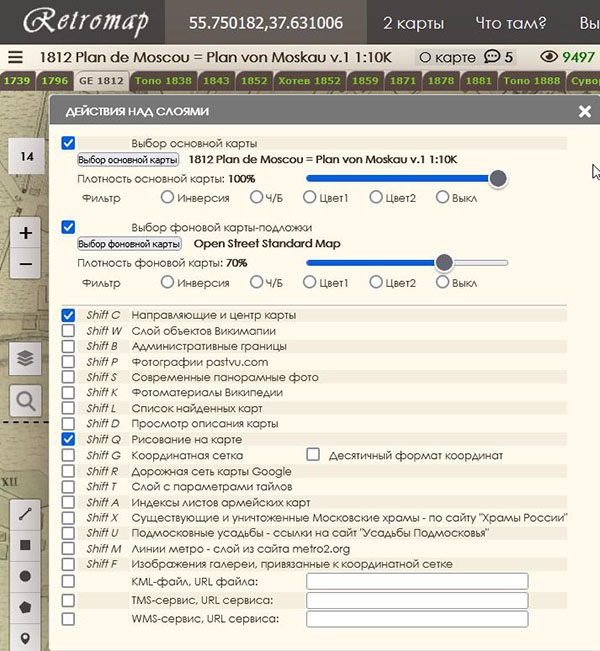Image resolution: width=600 pixels, height=651 pixels.
Task: Open the Топо 1838 map tab
Action: [x=162, y=80]
